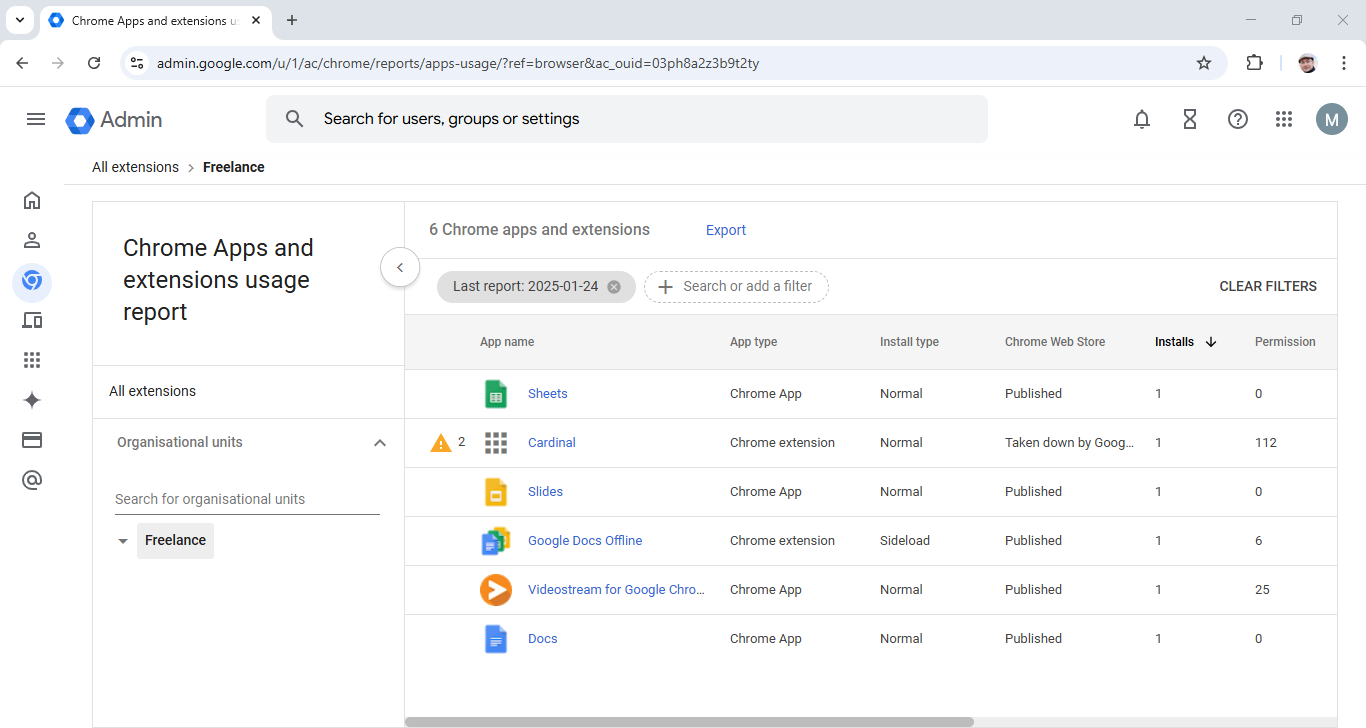The image size is (1366, 728).
Task: Sort by Installs column arrow
Action: 1211,342
